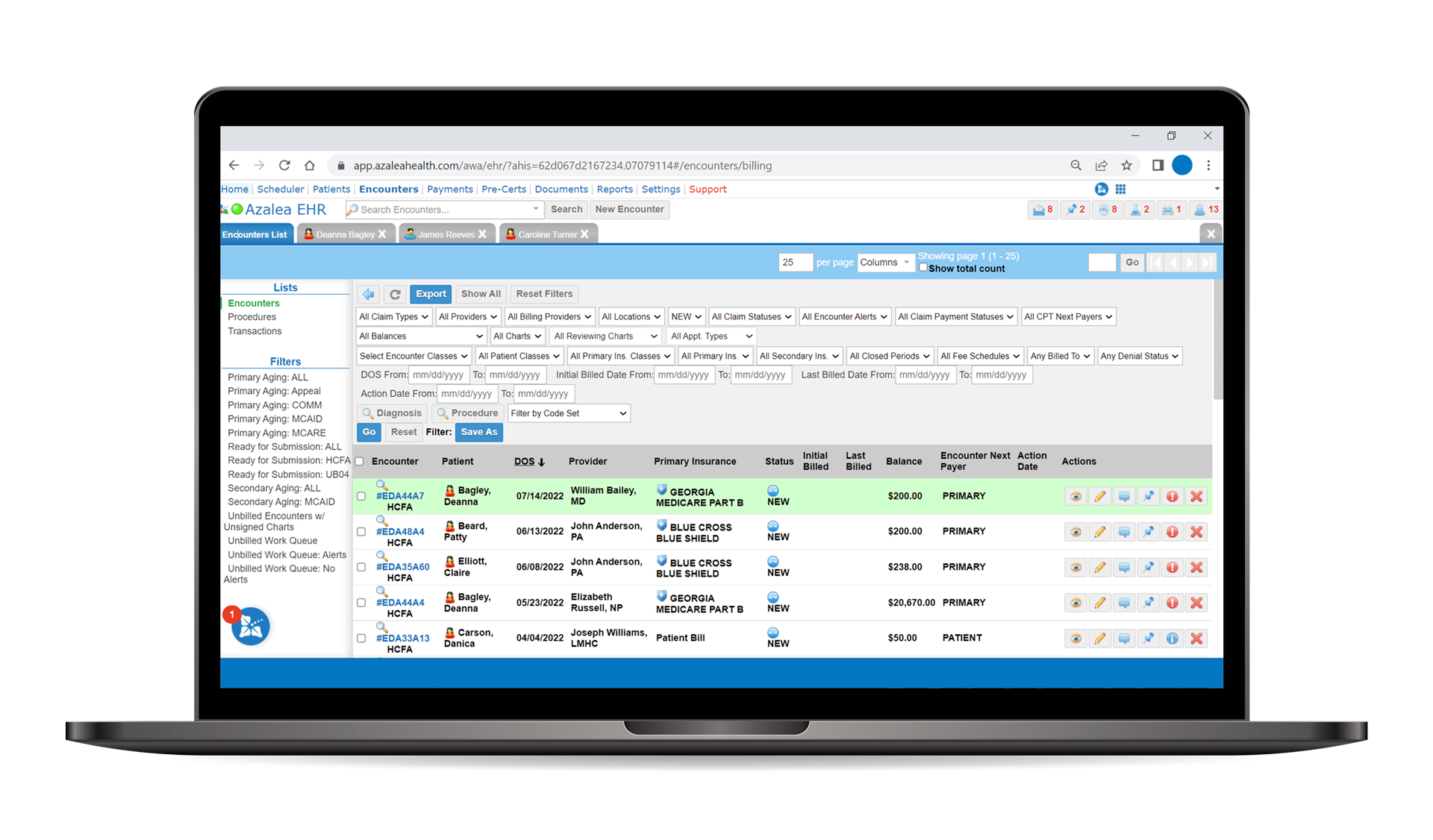Click the eye/view icon for Bagley encounter
The width and height of the screenshot is (1433, 840).
pos(1076,496)
